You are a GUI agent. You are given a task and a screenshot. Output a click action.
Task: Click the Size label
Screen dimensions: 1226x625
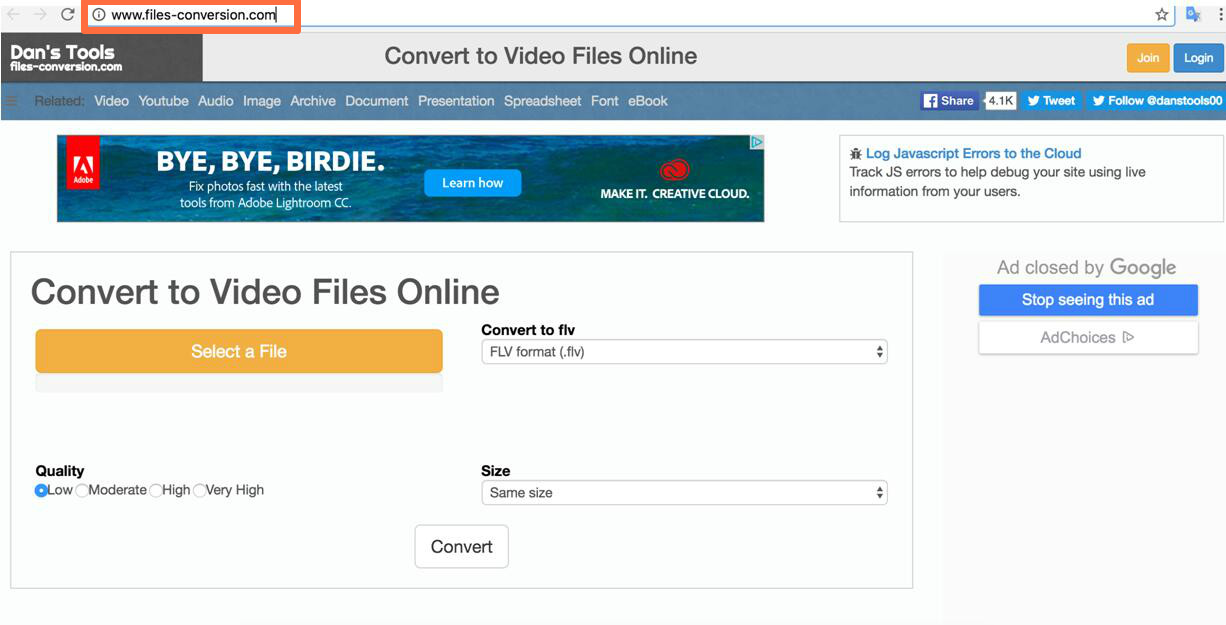click(496, 471)
